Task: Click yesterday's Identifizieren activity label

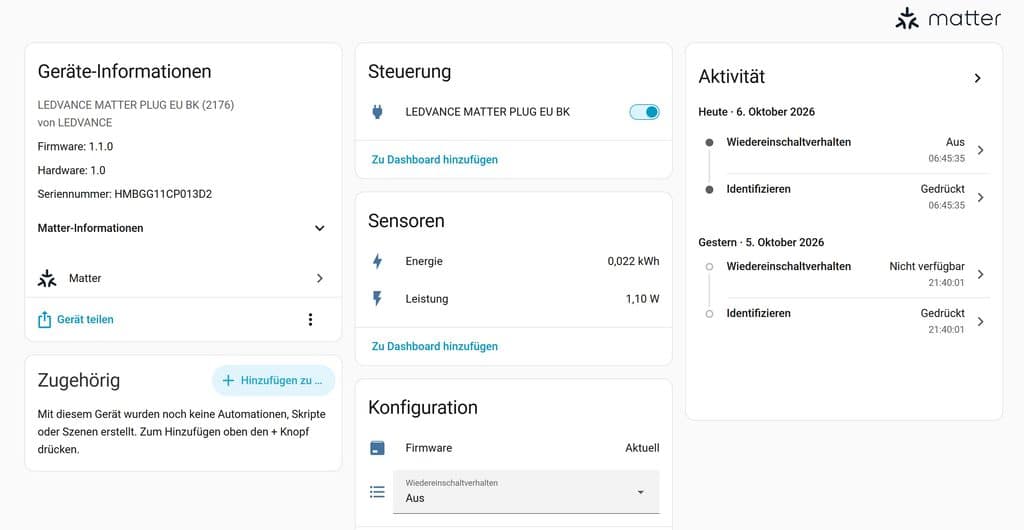Action: tap(758, 313)
